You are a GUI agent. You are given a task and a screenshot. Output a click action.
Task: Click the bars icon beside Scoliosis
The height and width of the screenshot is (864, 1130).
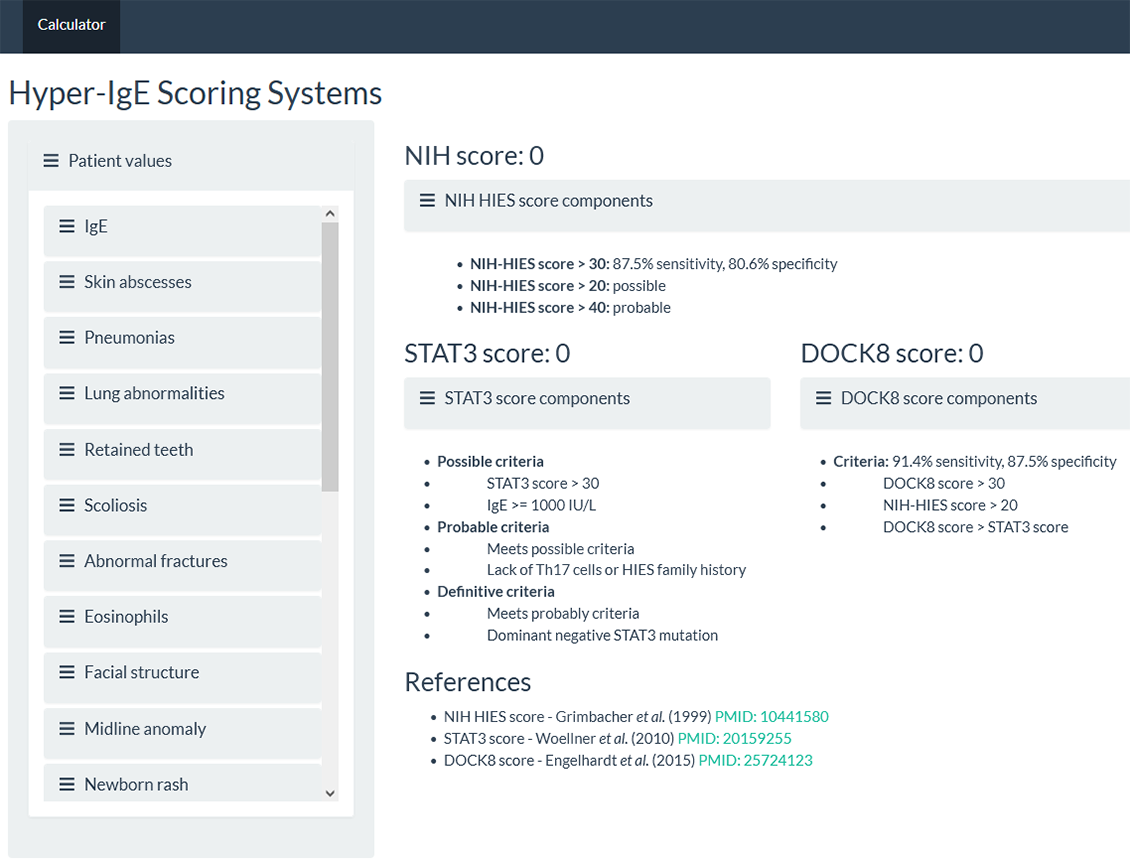pyautogui.click(x=67, y=506)
